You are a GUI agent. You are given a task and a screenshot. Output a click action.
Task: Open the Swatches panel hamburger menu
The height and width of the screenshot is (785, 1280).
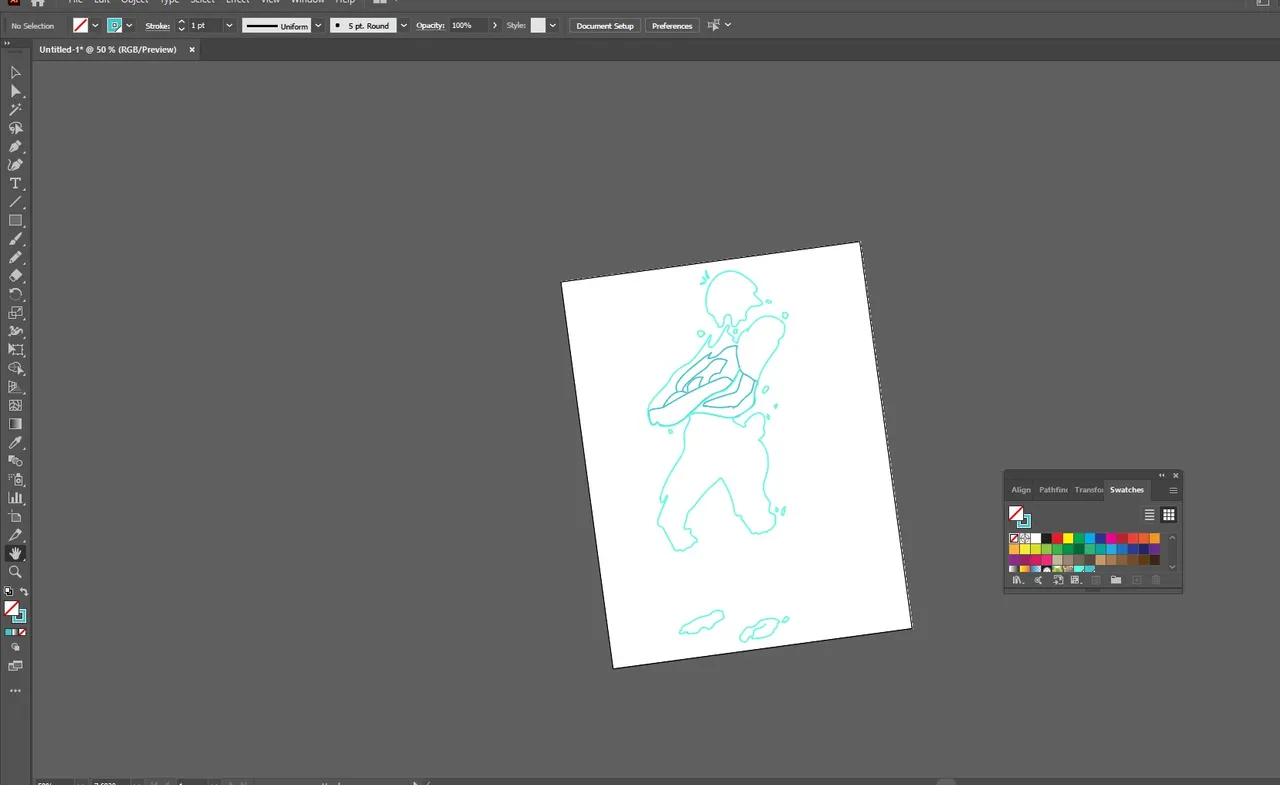click(x=1173, y=490)
